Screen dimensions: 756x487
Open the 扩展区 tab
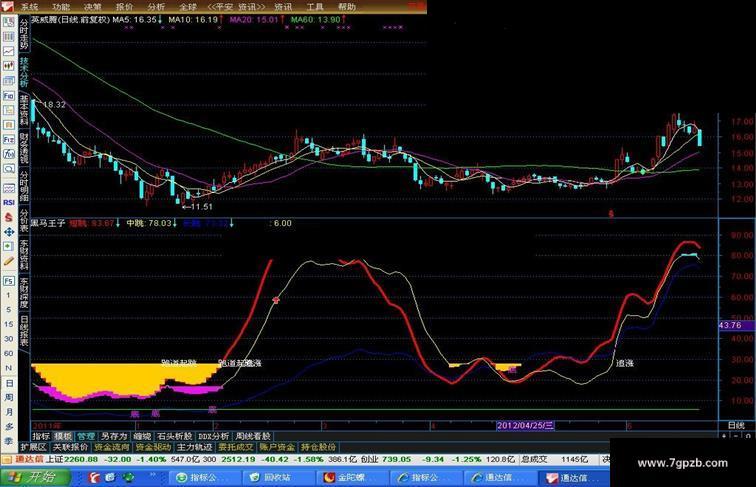(x=33, y=447)
